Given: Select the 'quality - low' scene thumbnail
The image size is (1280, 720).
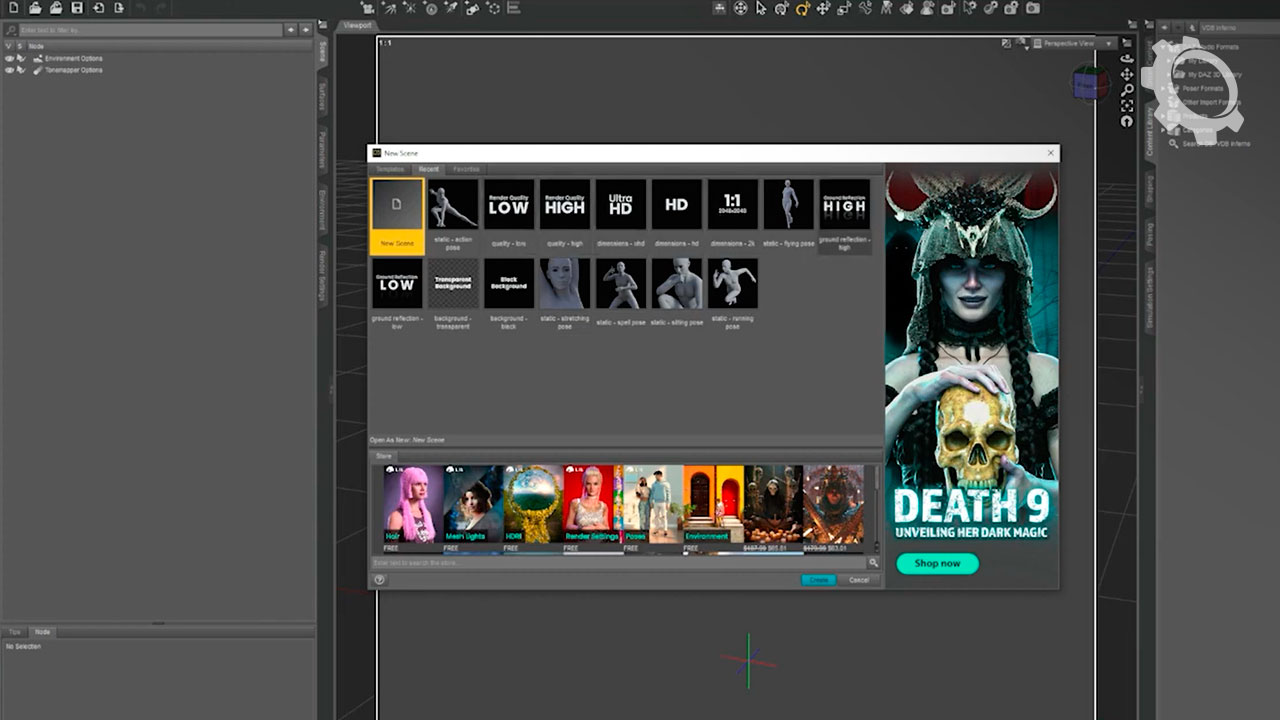Looking at the screenshot, I should coord(508,205).
